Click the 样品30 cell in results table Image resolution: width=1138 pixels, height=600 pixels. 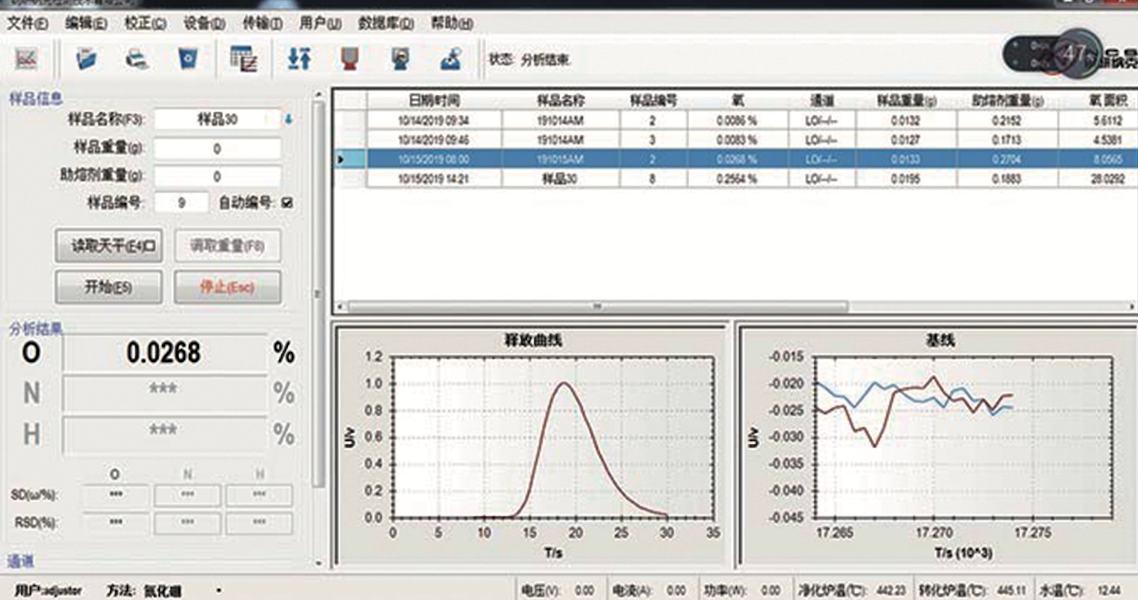click(x=560, y=178)
